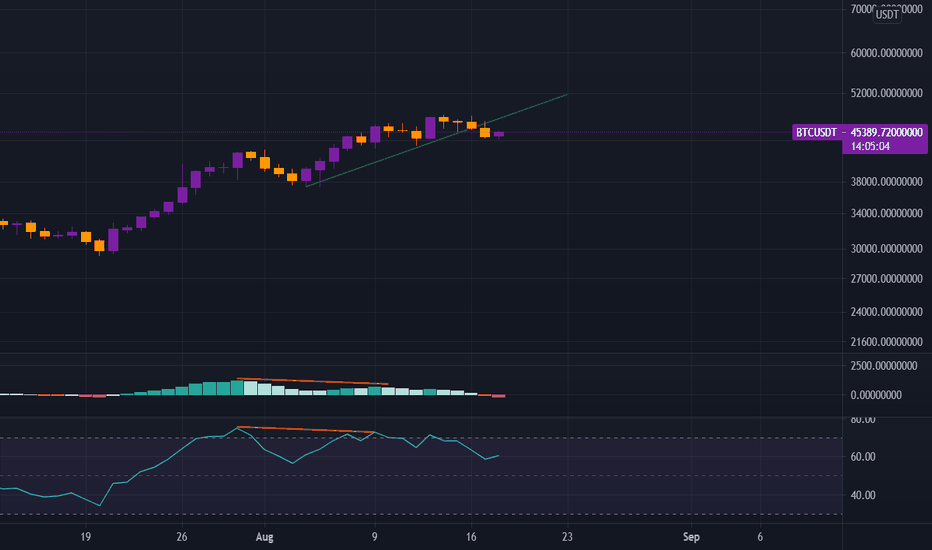Viewport: 932px width, 550px height.
Task: Click the 0.00000000 MACD zero label
Action: coord(876,395)
